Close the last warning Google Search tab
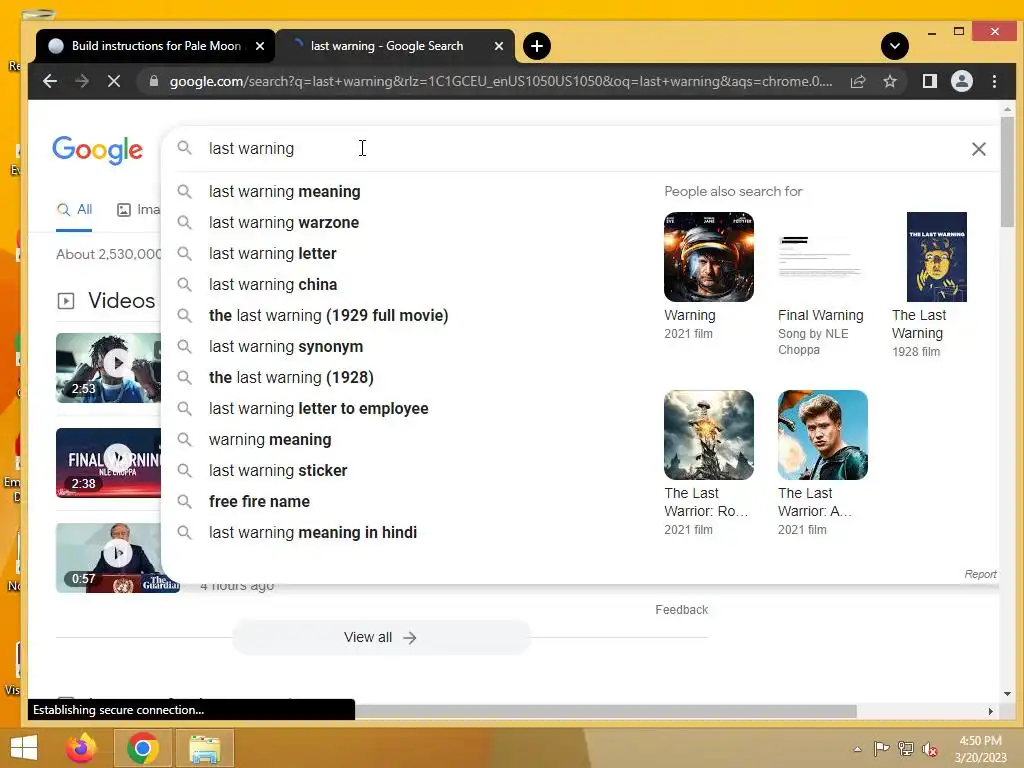The height and width of the screenshot is (768, 1024). coord(499,46)
